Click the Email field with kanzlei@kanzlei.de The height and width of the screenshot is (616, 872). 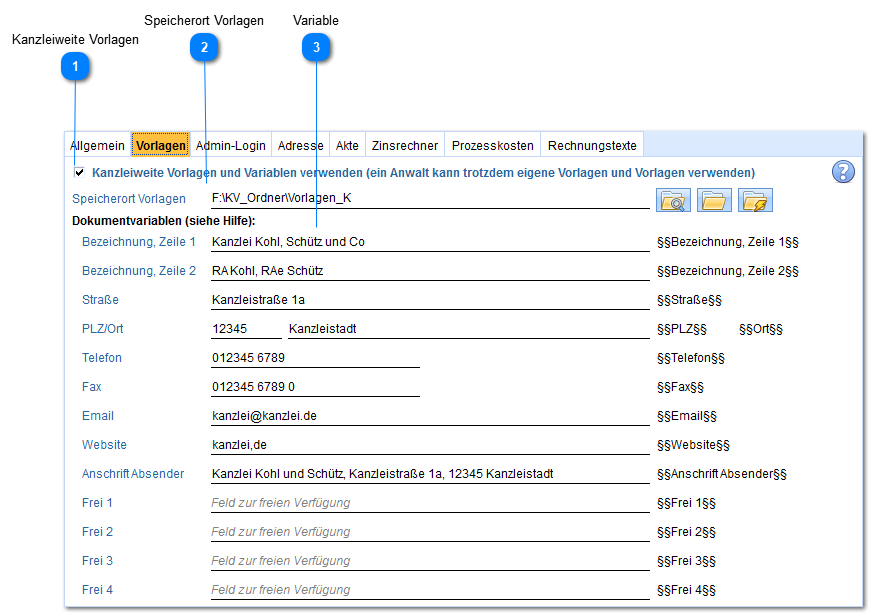430,416
